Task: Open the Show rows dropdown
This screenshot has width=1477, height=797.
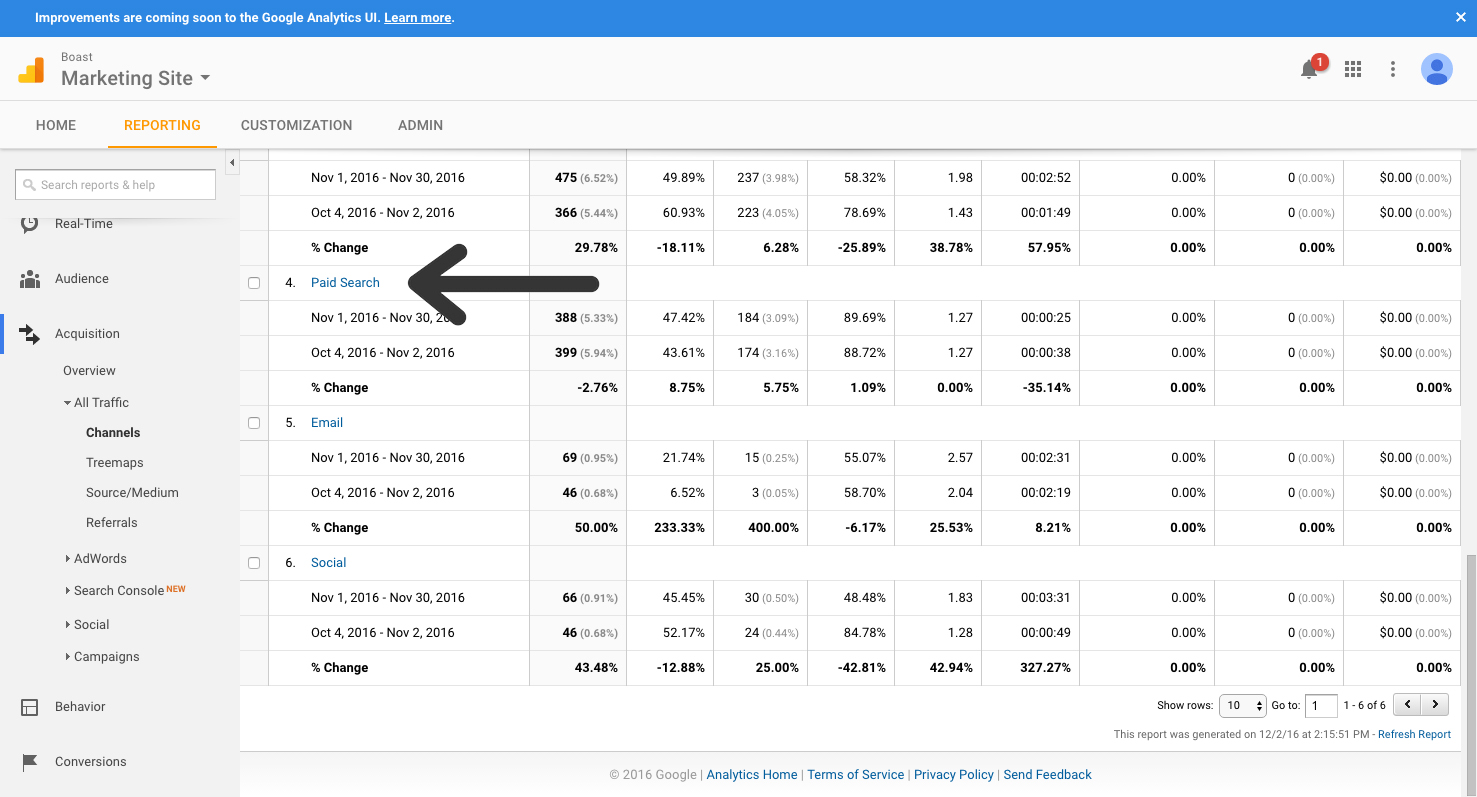Action: [x=1242, y=705]
